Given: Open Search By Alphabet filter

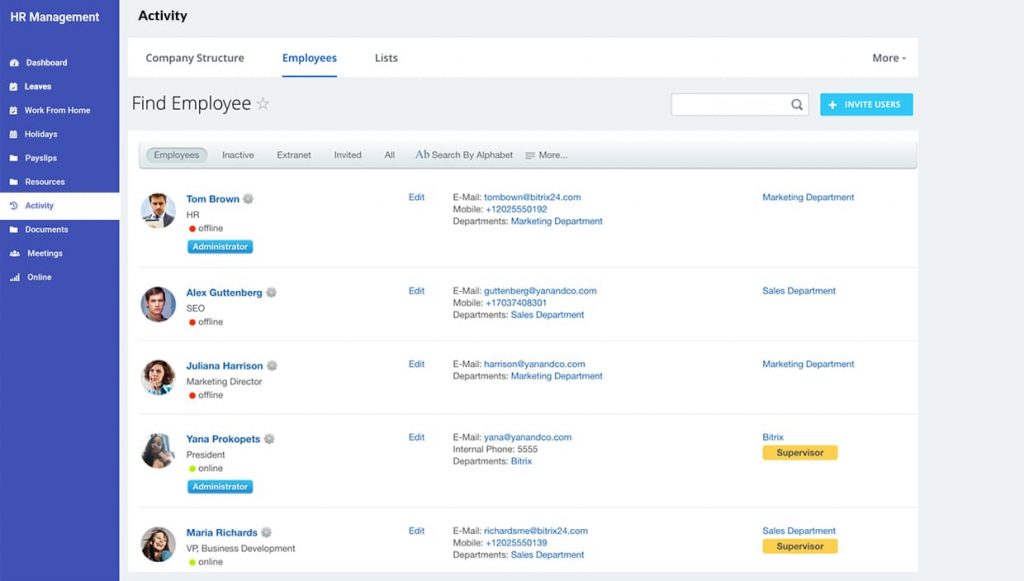Looking at the screenshot, I should tap(464, 155).
